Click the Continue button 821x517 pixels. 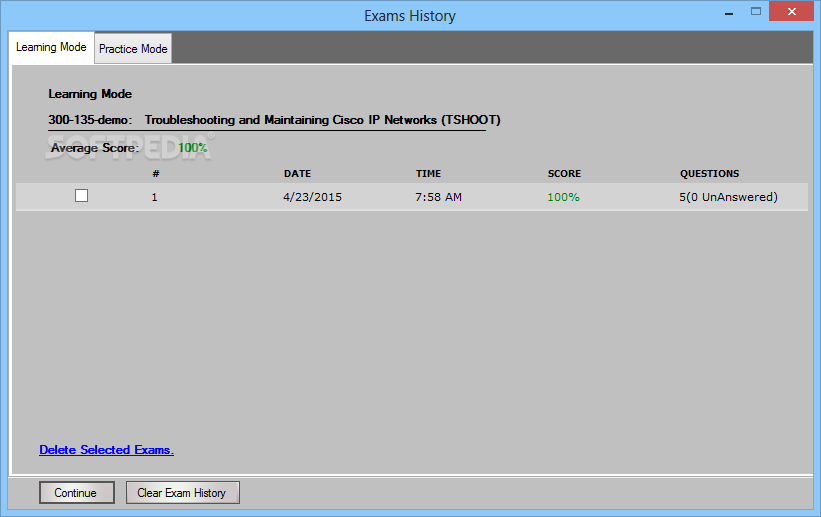click(x=76, y=493)
